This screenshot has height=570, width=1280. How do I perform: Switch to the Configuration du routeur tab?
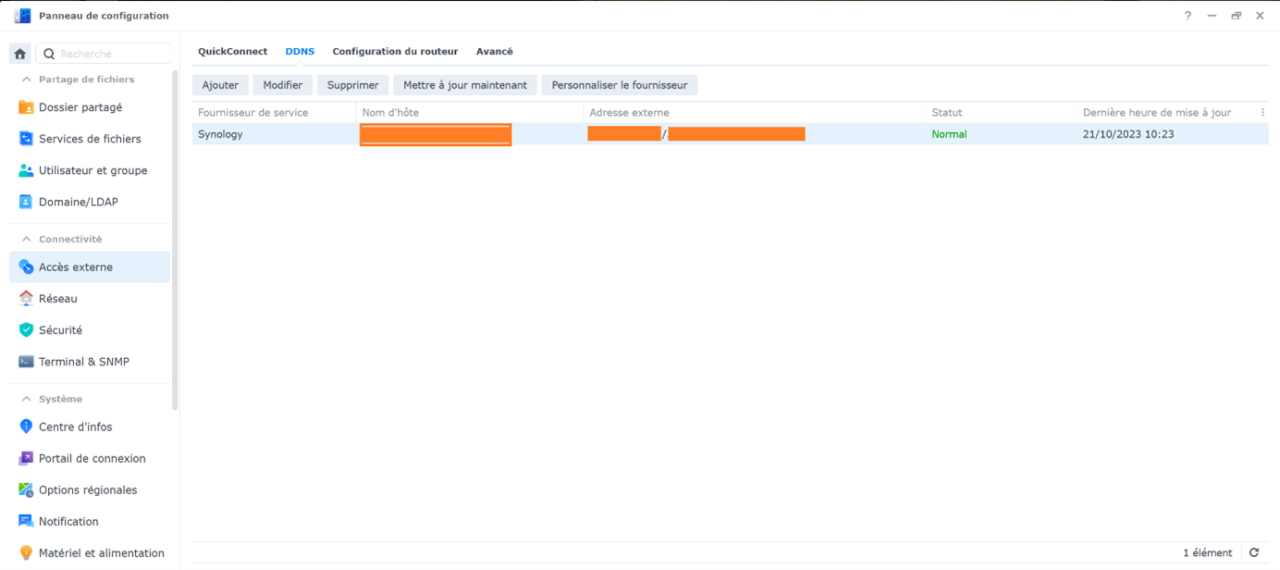point(395,51)
